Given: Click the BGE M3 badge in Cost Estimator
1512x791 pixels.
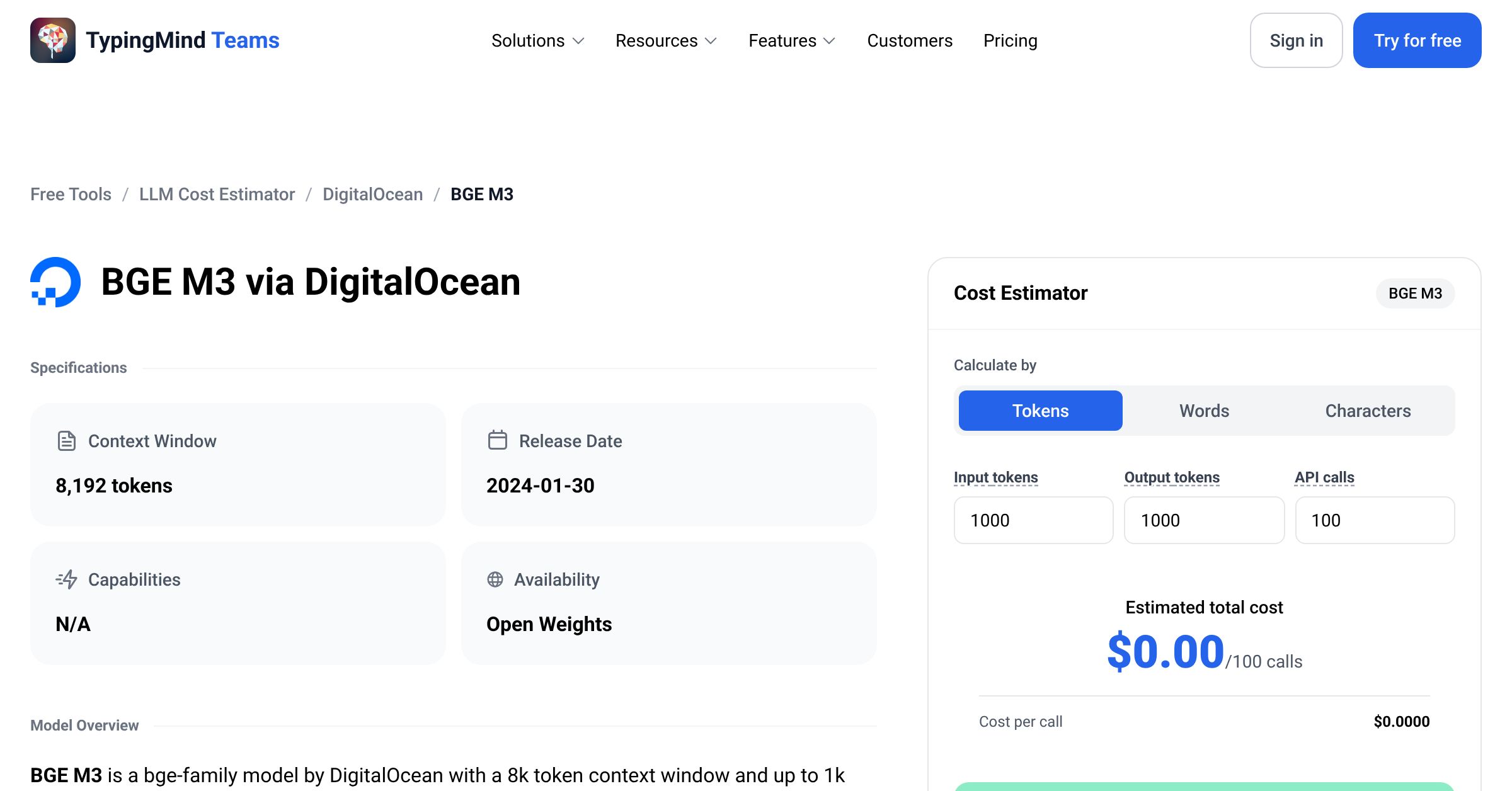Looking at the screenshot, I should [1416, 293].
